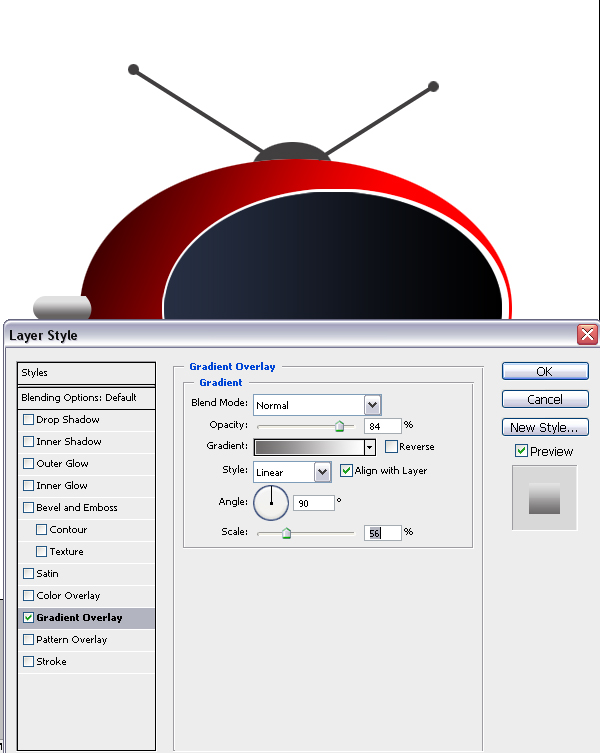This screenshot has width=600, height=753.
Task: Click the Scale percentage field
Action: pyautogui.click(x=383, y=533)
